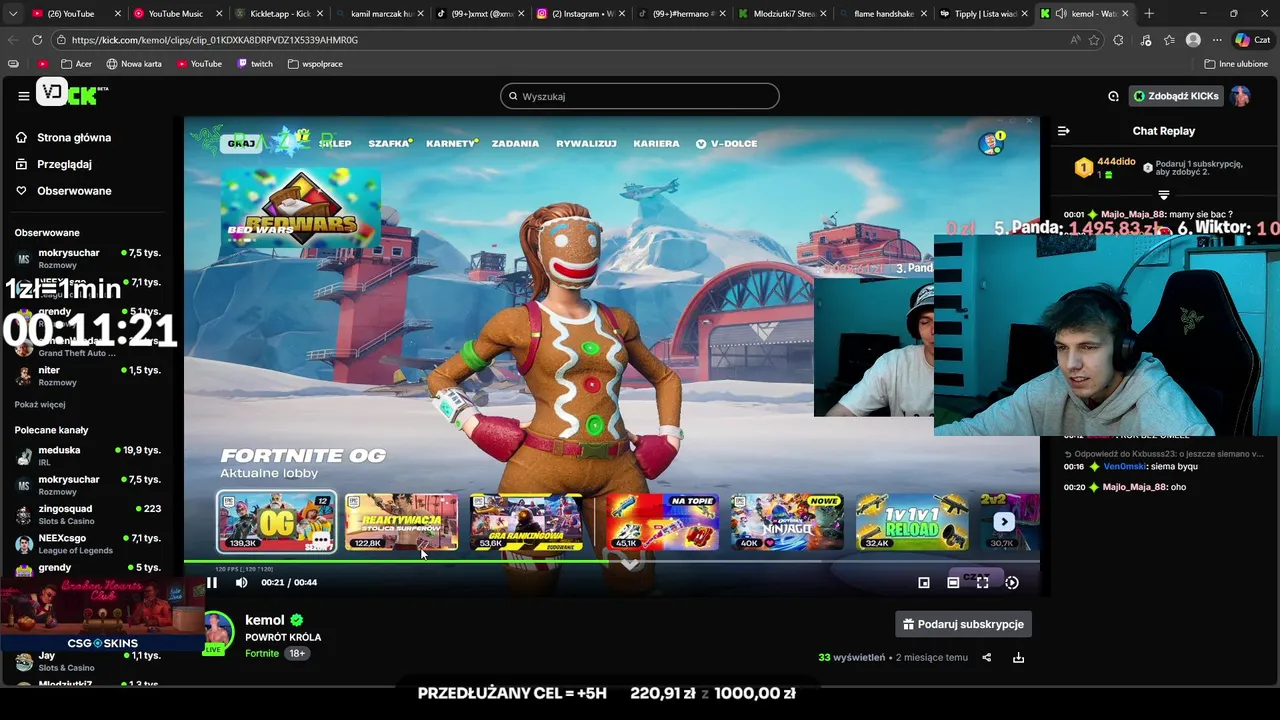Switch to the flame handshake tab

(x=882, y=14)
